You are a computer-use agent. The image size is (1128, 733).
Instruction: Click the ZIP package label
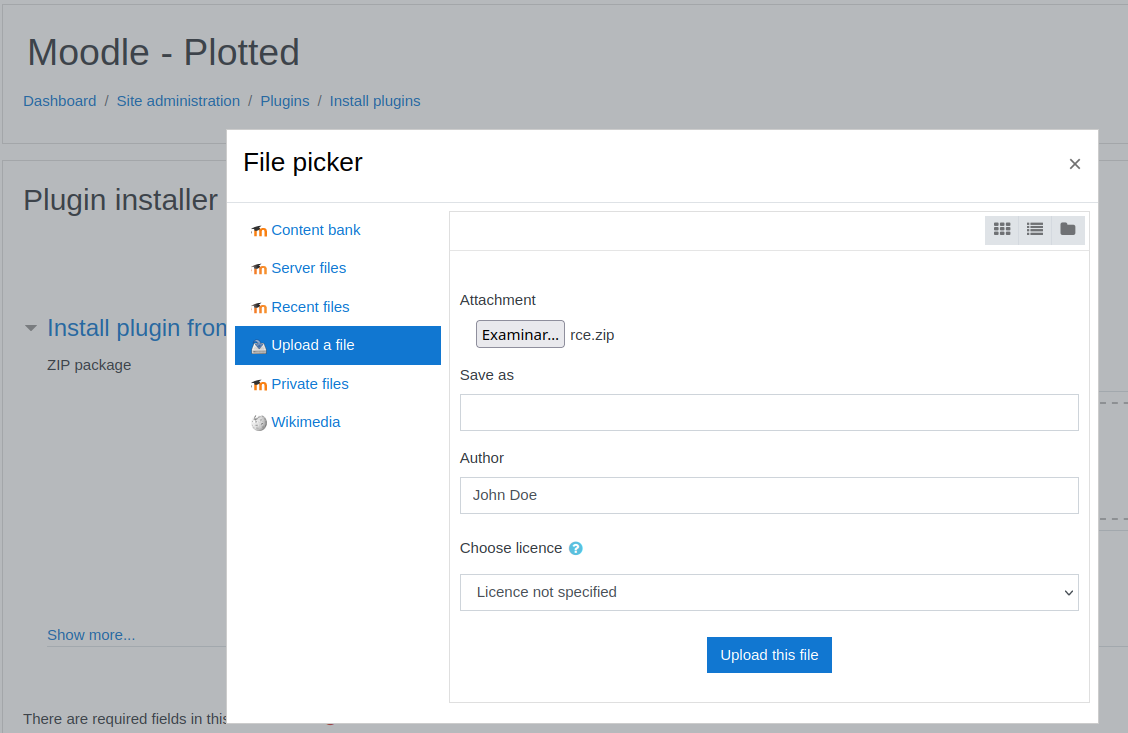[89, 365]
